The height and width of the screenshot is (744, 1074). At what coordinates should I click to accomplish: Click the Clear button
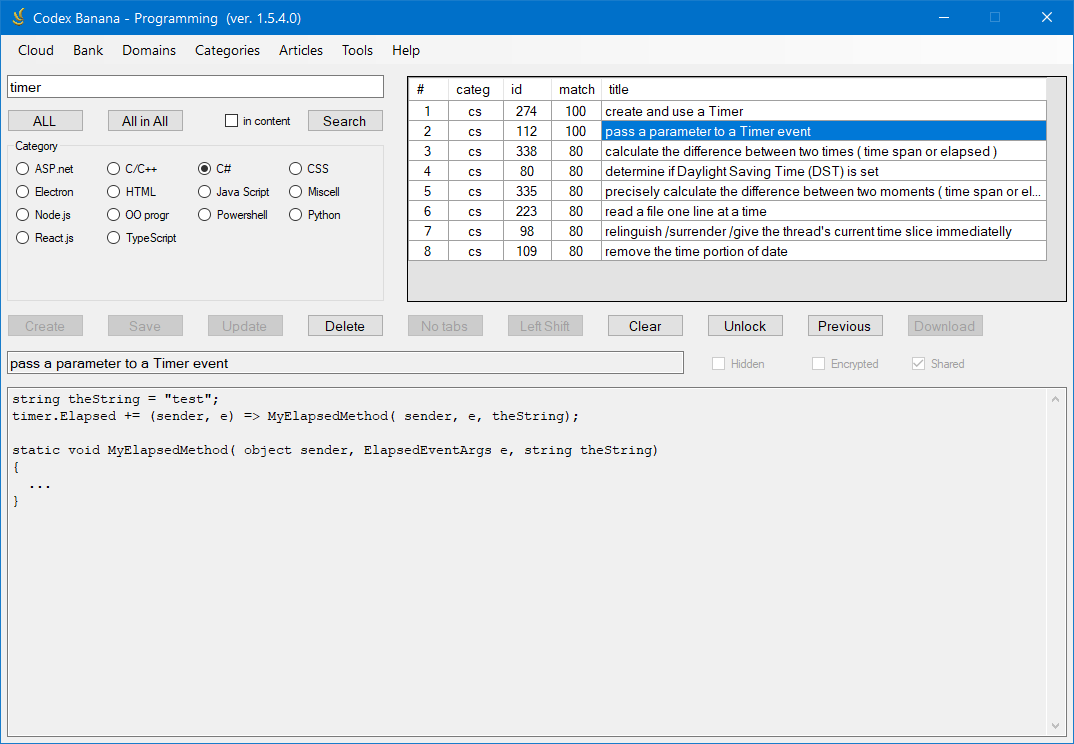(x=645, y=326)
